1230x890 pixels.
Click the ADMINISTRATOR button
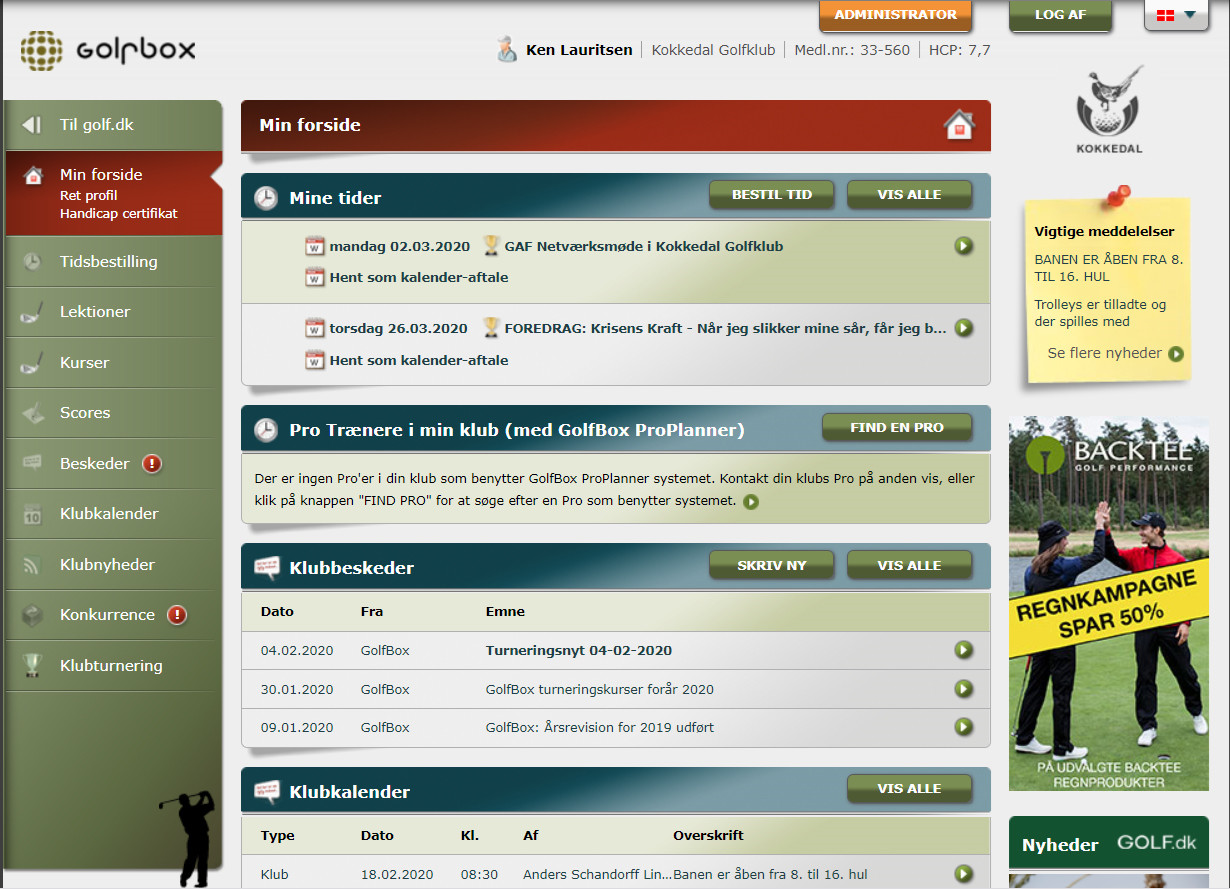(896, 15)
